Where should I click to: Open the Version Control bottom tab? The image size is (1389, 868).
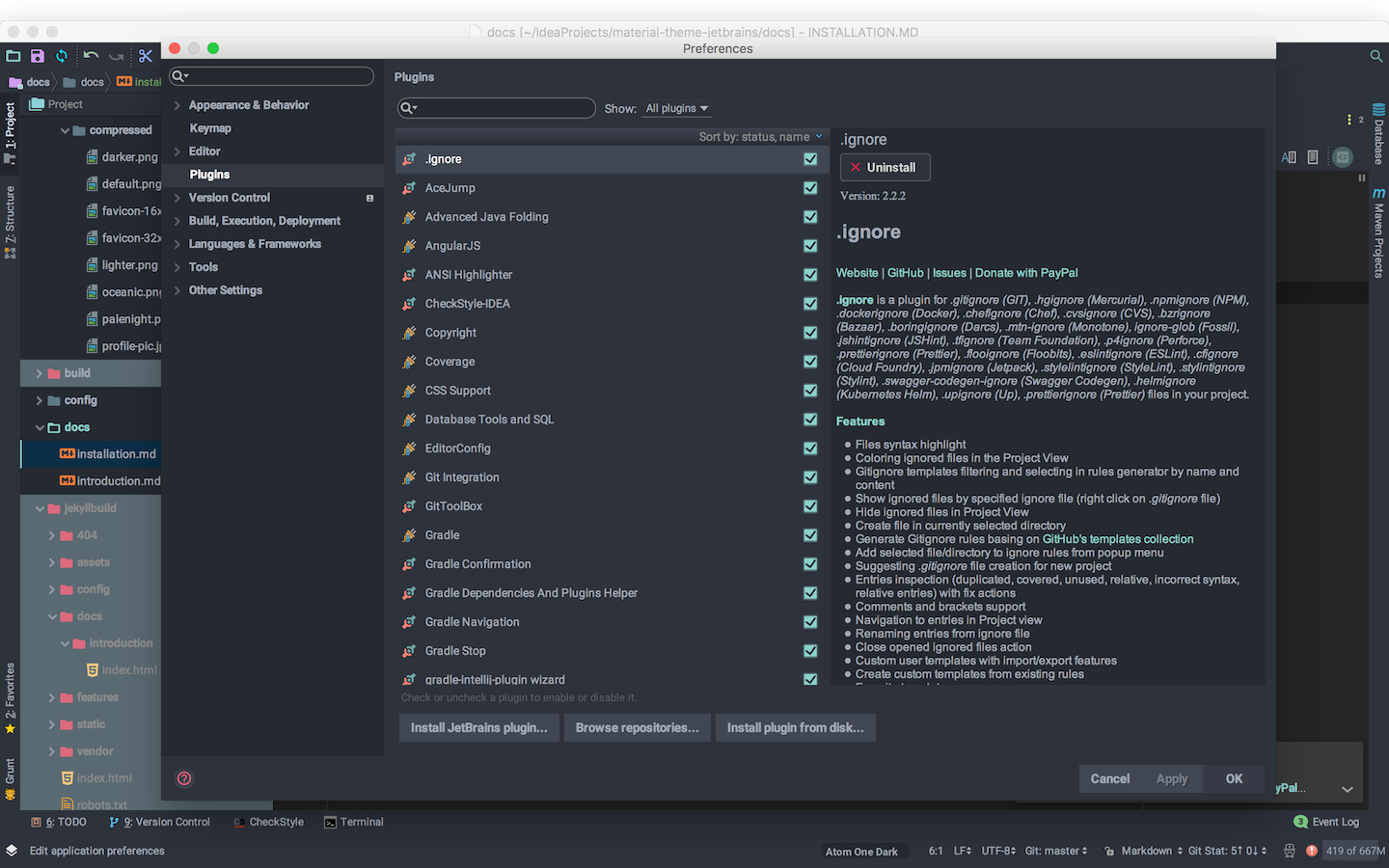[160, 822]
